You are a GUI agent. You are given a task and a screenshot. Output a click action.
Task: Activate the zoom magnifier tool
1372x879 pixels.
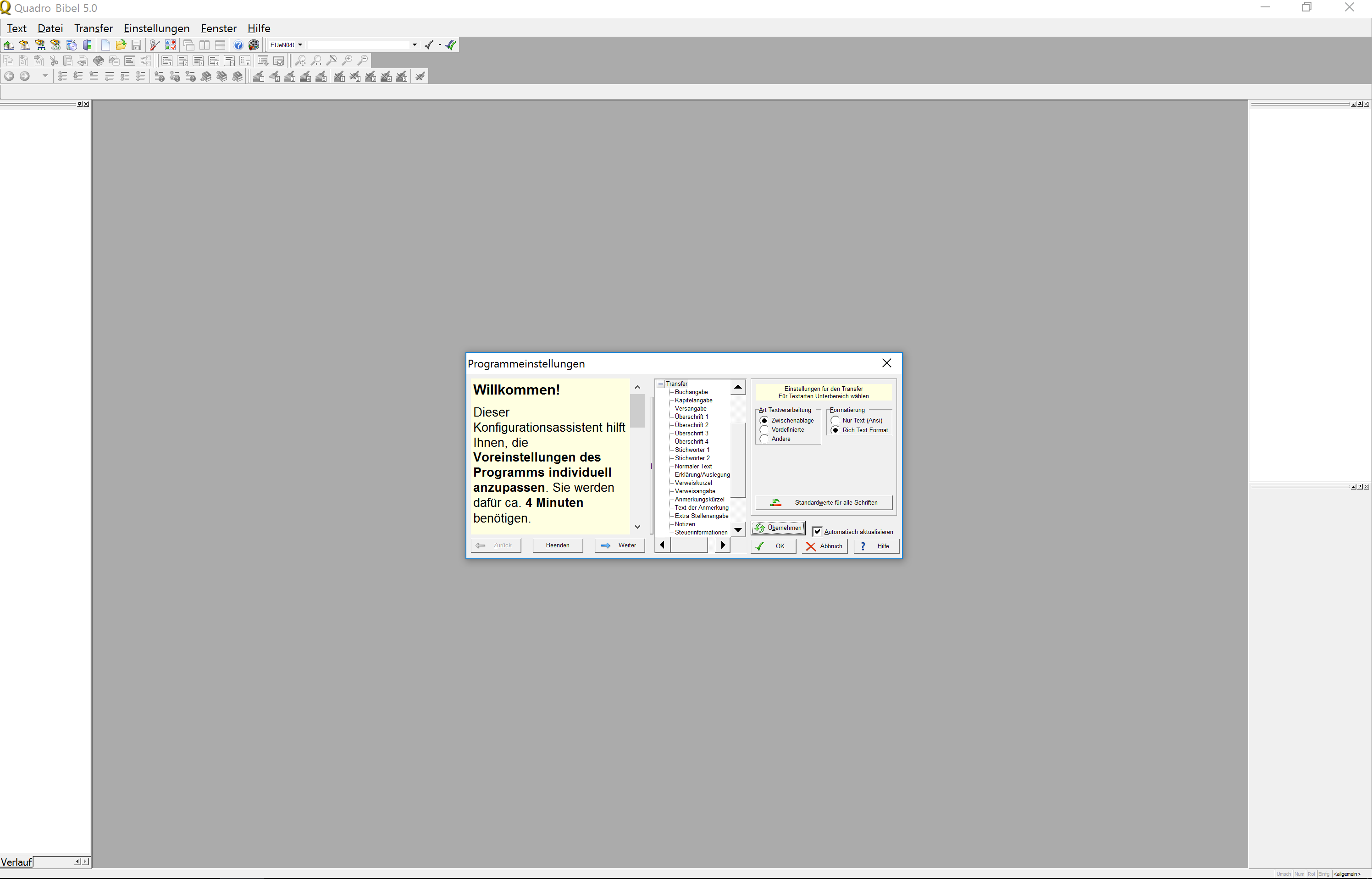click(x=301, y=60)
